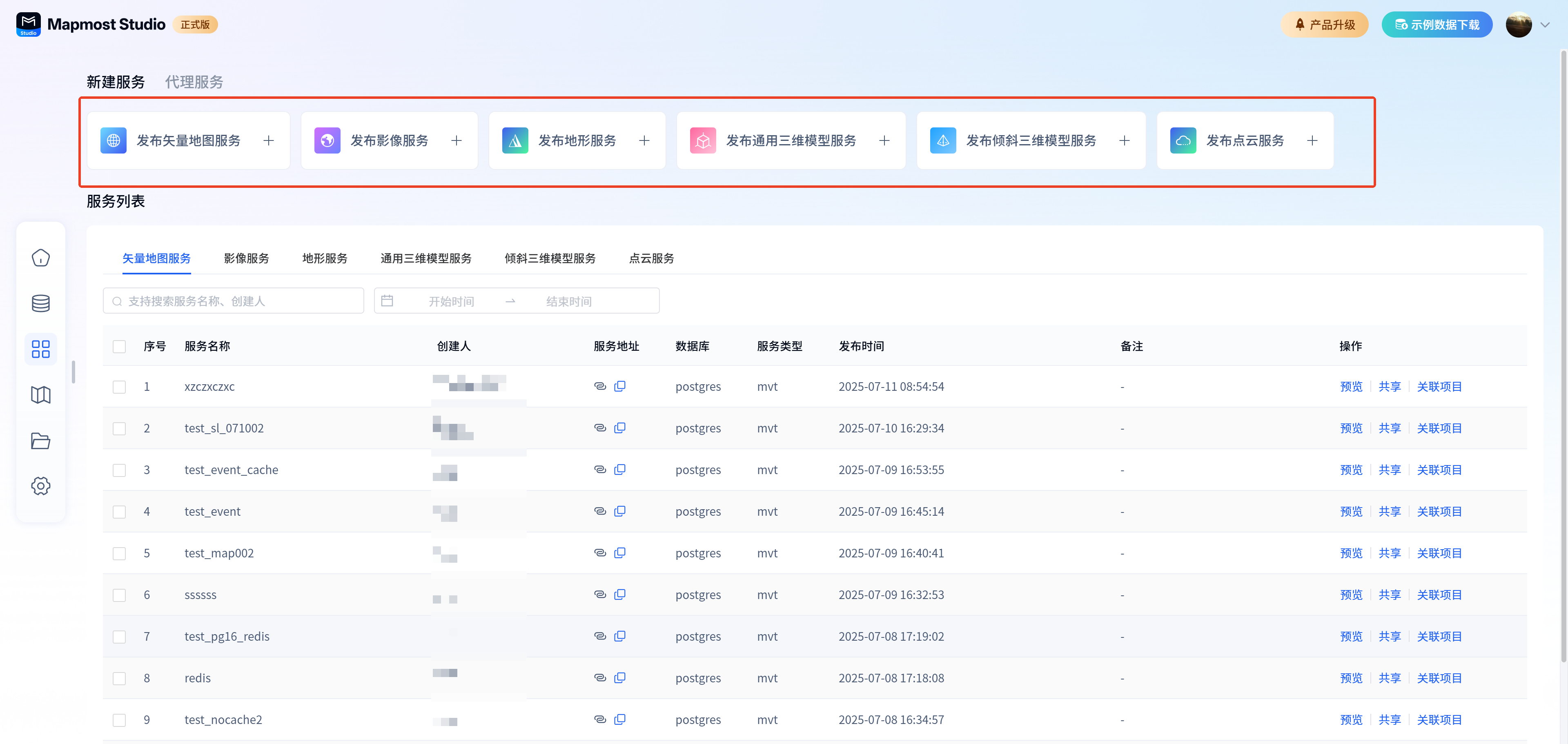Select checkbox for redis service row

point(119,678)
